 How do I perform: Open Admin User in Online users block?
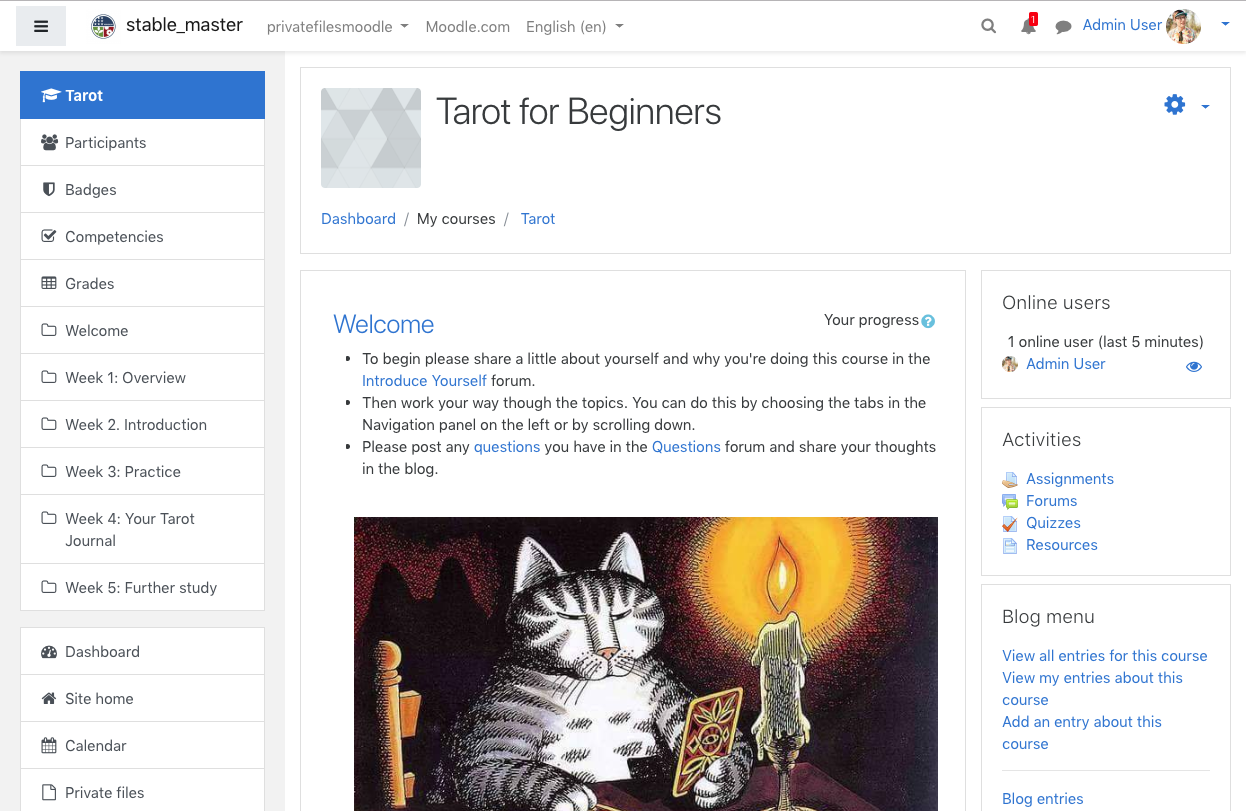coord(1066,364)
